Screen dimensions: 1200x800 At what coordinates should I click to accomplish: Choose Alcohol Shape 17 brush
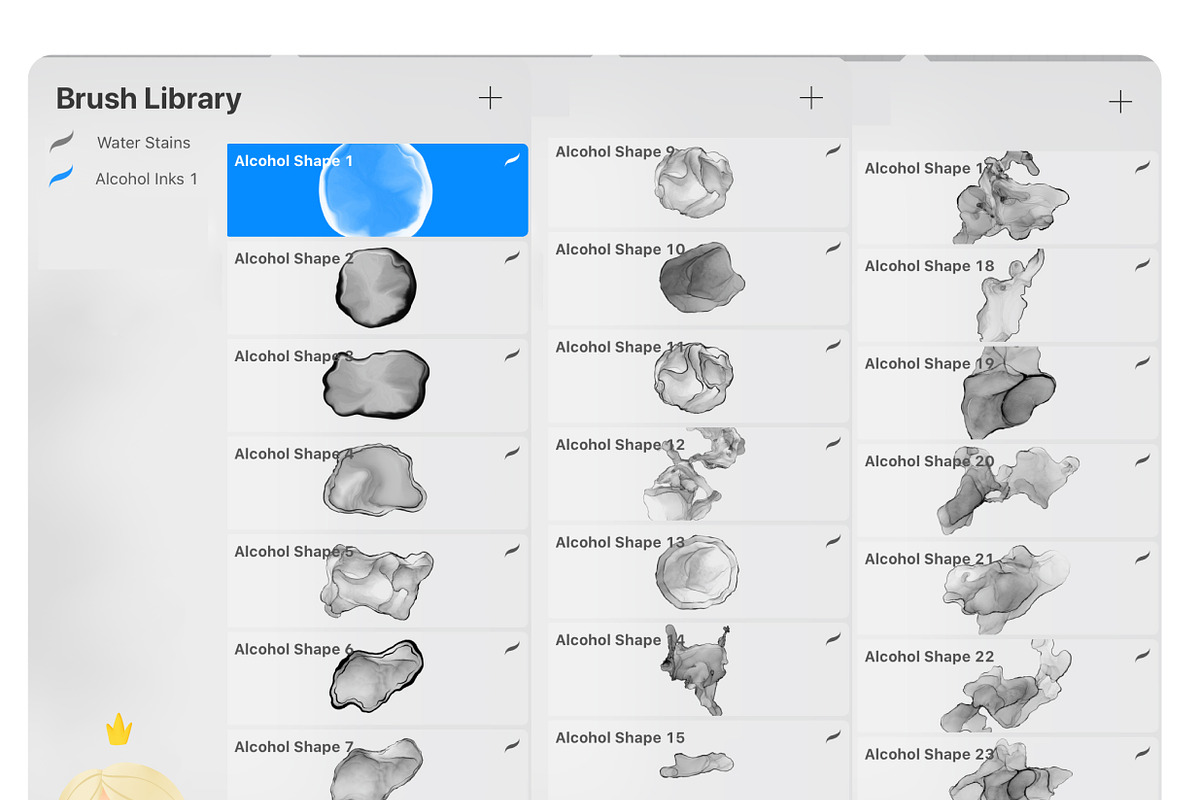[1007, 198]
